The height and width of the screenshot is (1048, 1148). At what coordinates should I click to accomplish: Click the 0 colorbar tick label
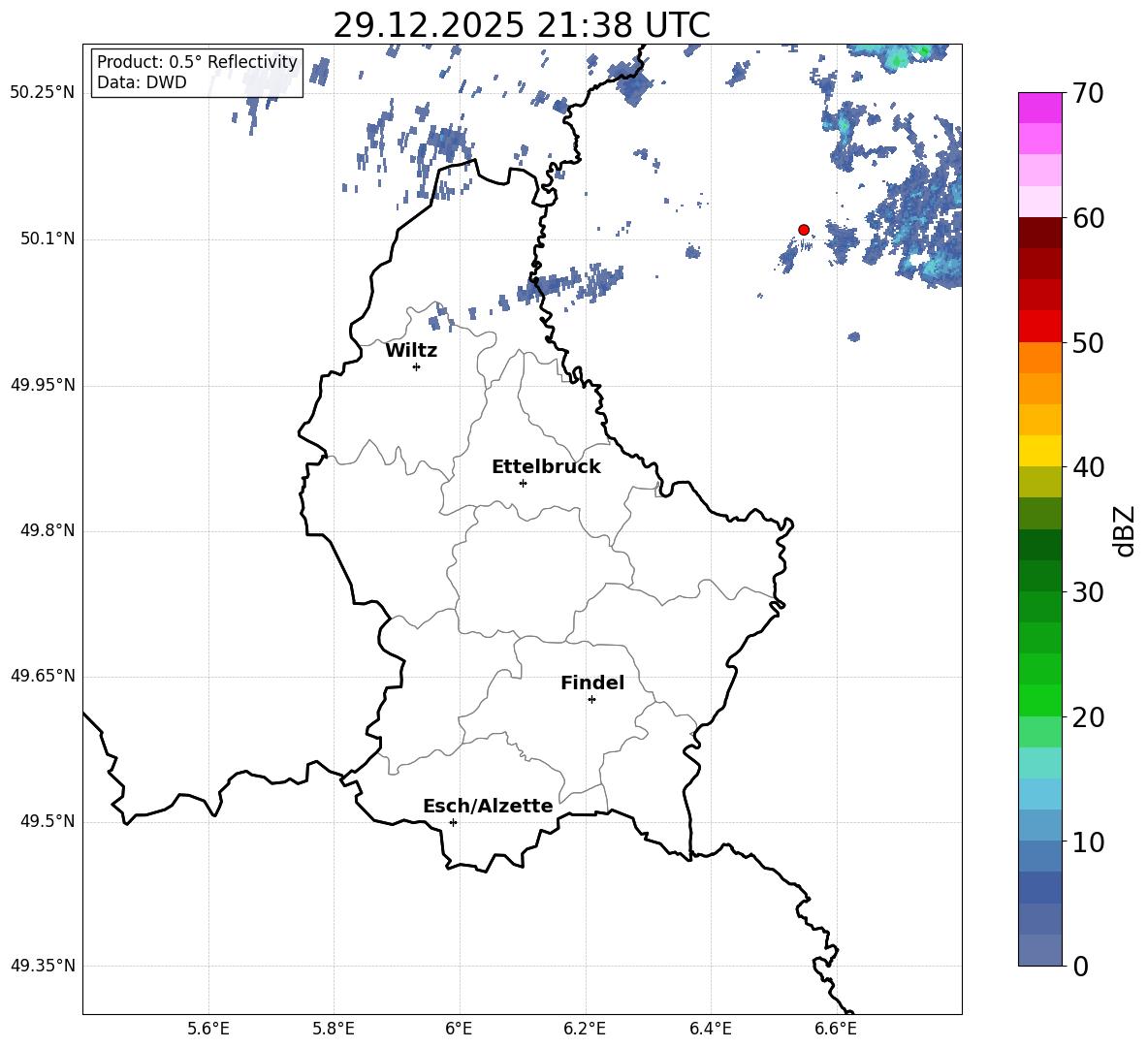tap(1081, 966)
